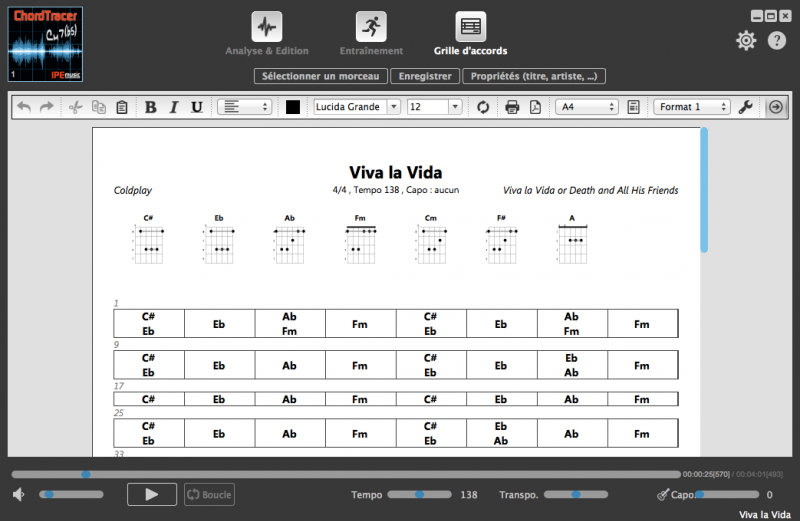Maximize the ChordTracer window
The width and height of the screenshot is (800, 521).
pyautogui.click(x=771, y=16)
